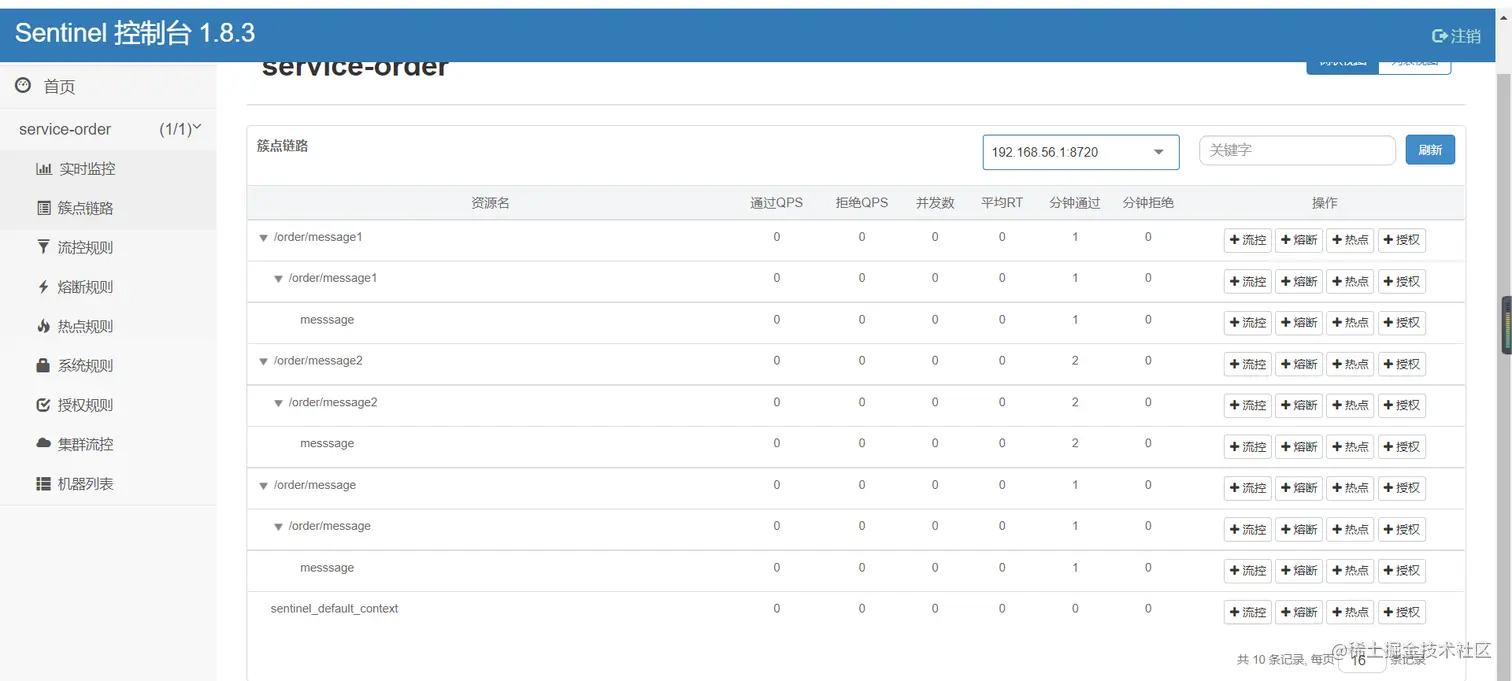The width and height of the screenshot is (1512, 681).
Task: Add 流控 rule for sentinel_default_context
Action: 1248,612
